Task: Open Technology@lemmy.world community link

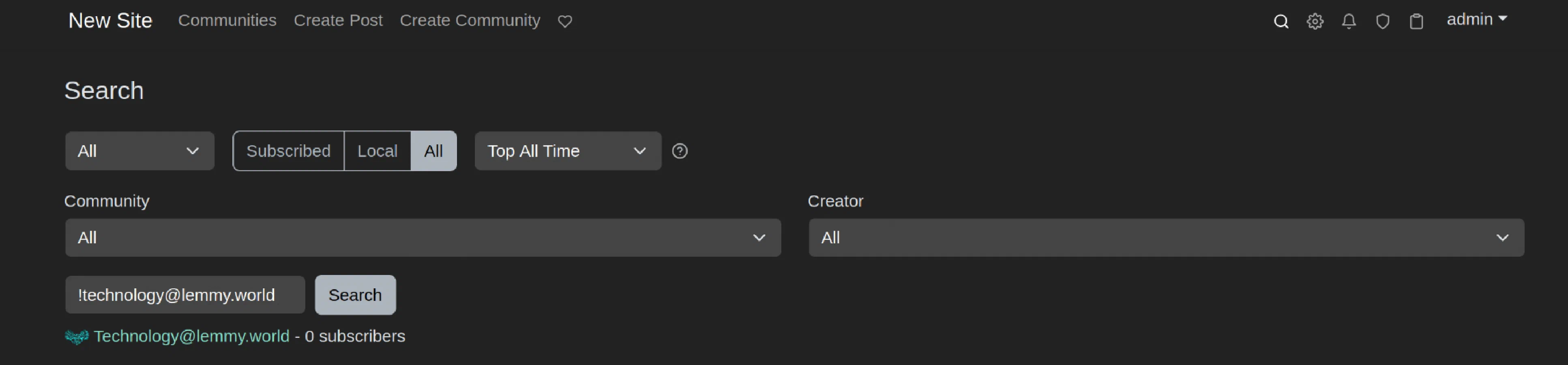Action: click(191, 337)
